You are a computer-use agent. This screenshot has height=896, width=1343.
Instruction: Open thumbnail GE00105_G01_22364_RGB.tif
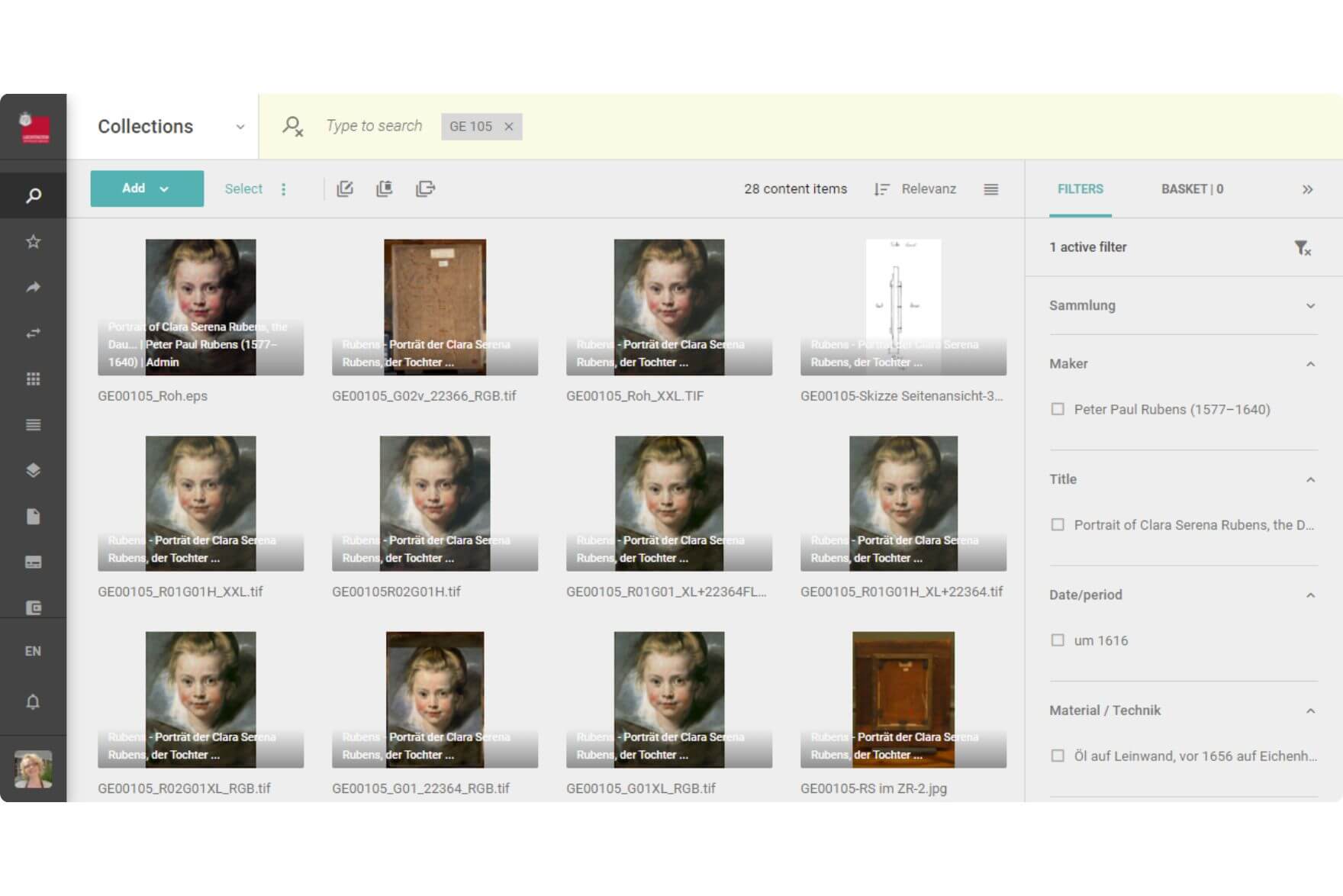coord(435,700)
